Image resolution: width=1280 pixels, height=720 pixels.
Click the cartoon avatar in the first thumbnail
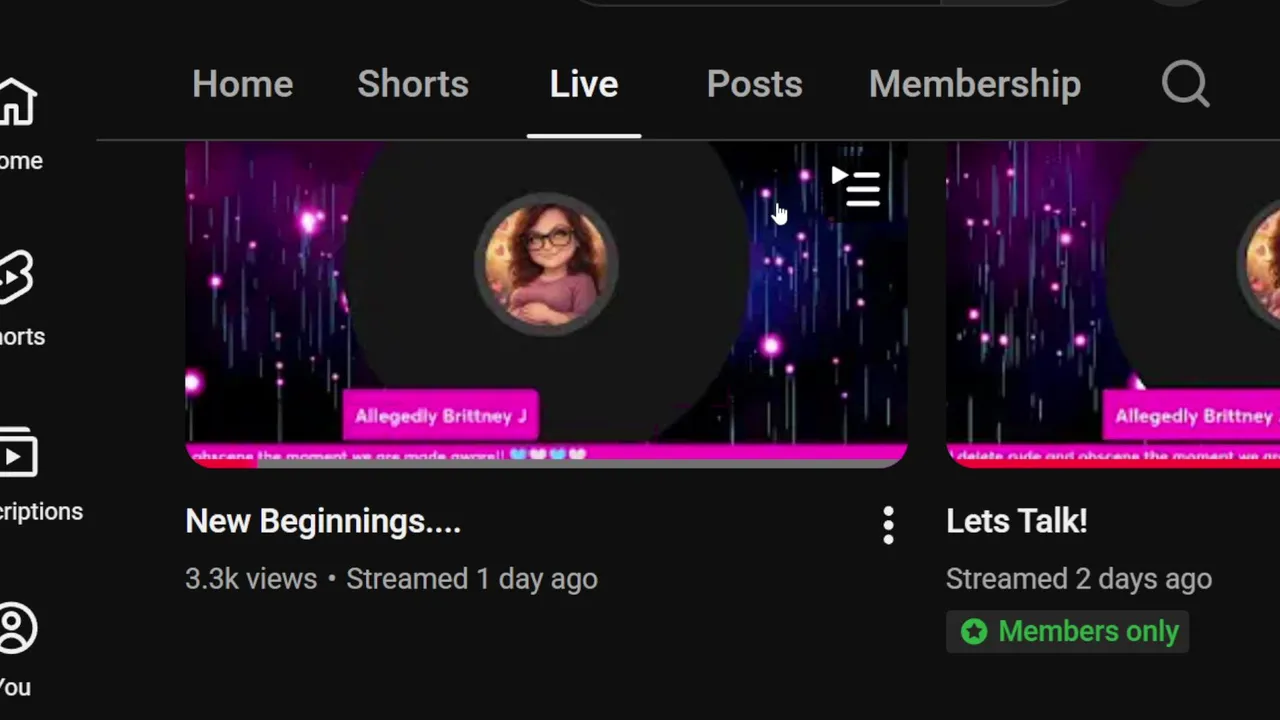(x=546, y=264)
